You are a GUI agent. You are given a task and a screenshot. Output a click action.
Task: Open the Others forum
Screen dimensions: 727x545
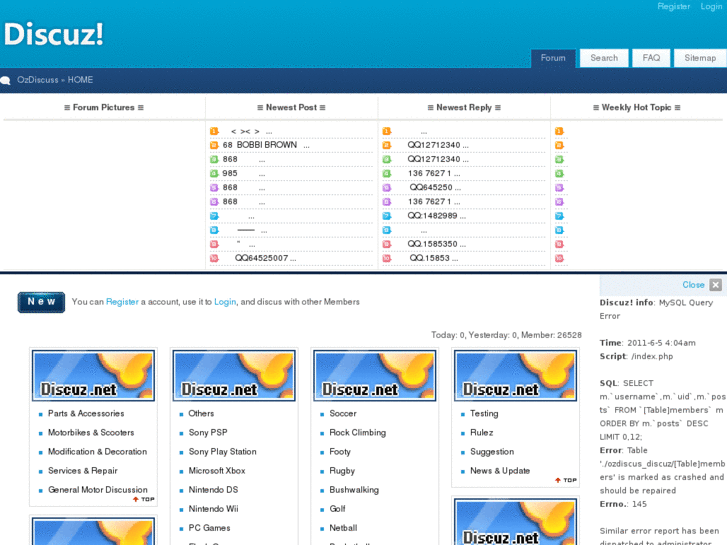click(201, 413)
